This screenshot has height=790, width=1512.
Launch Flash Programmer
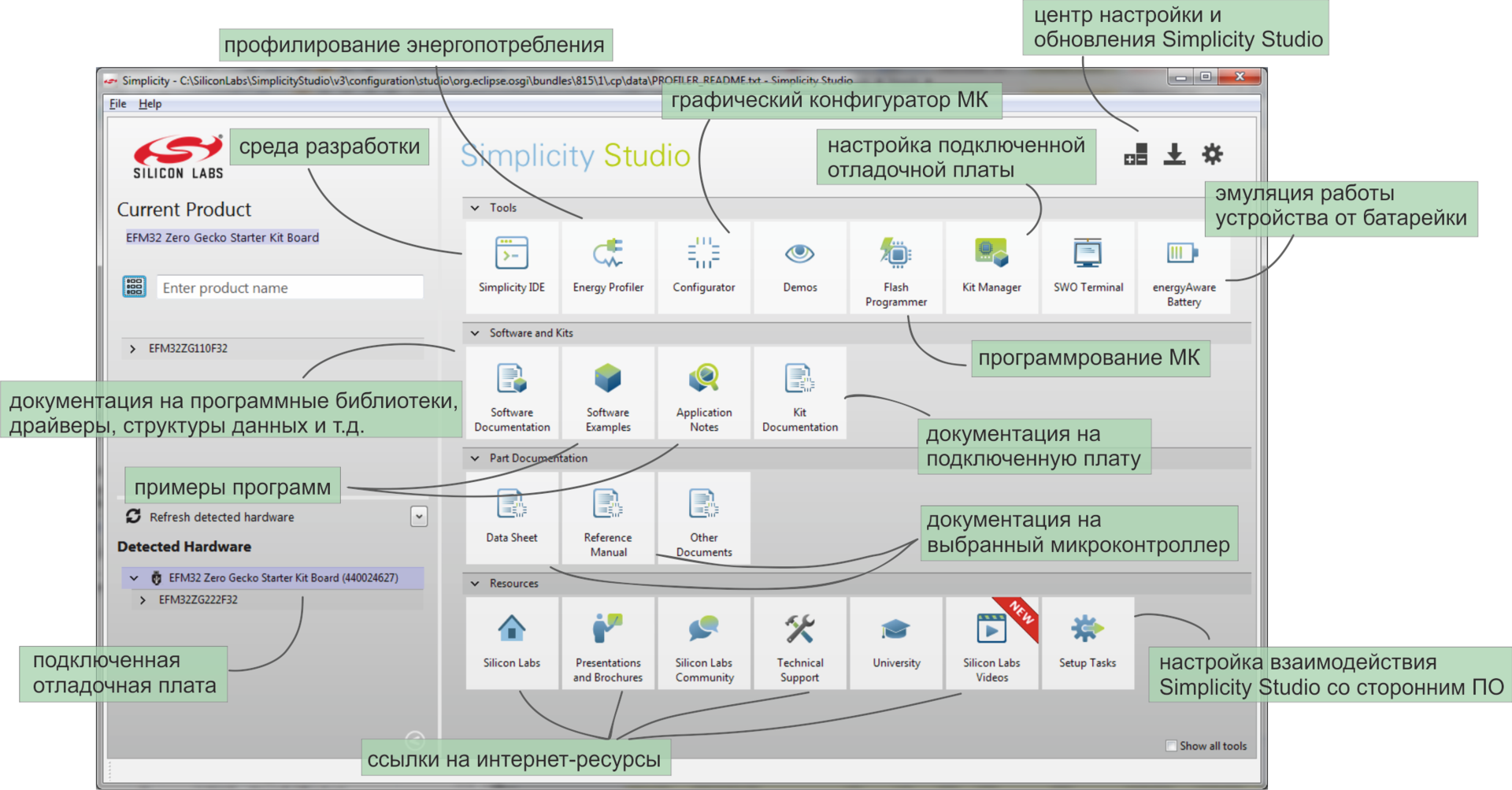click(896, 268)
